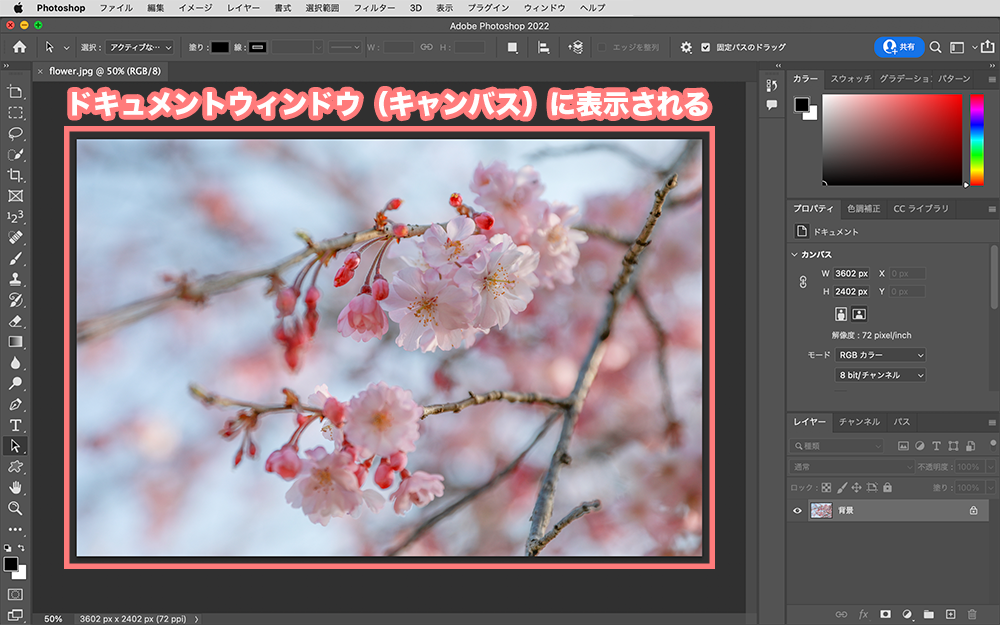1000x625 pixels.
Task: Toggle pixel layer filter in Layers panel
Action: tap(903, 446)
